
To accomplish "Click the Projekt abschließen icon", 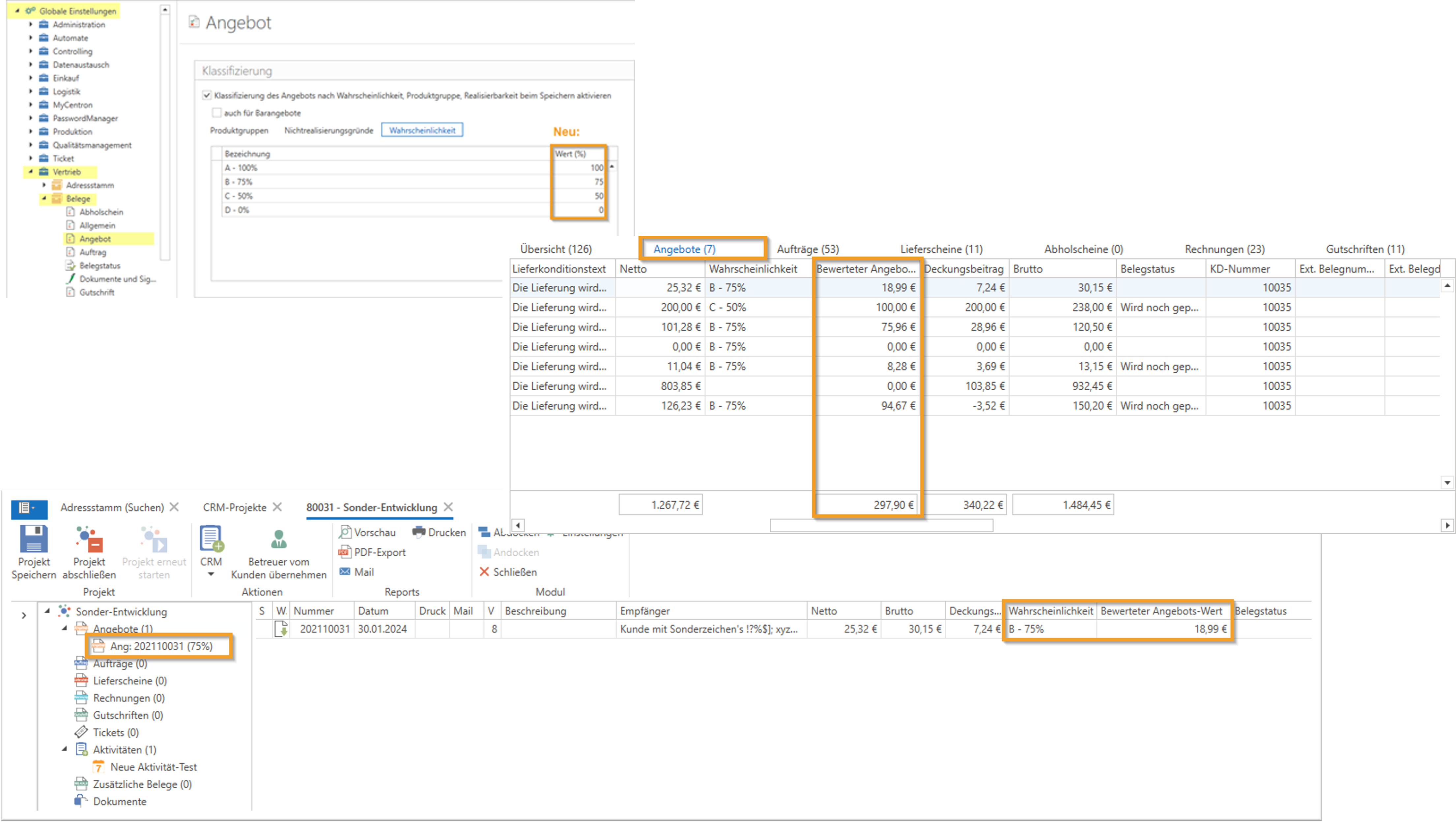I will tap(89, 539).
